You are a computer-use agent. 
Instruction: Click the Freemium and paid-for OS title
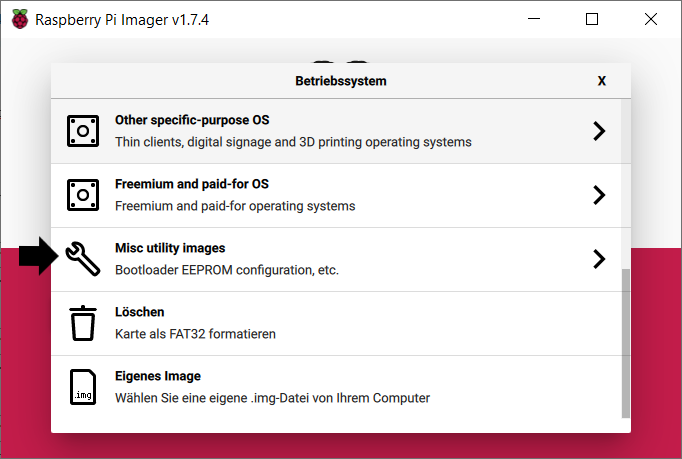(x=192, y=184)
